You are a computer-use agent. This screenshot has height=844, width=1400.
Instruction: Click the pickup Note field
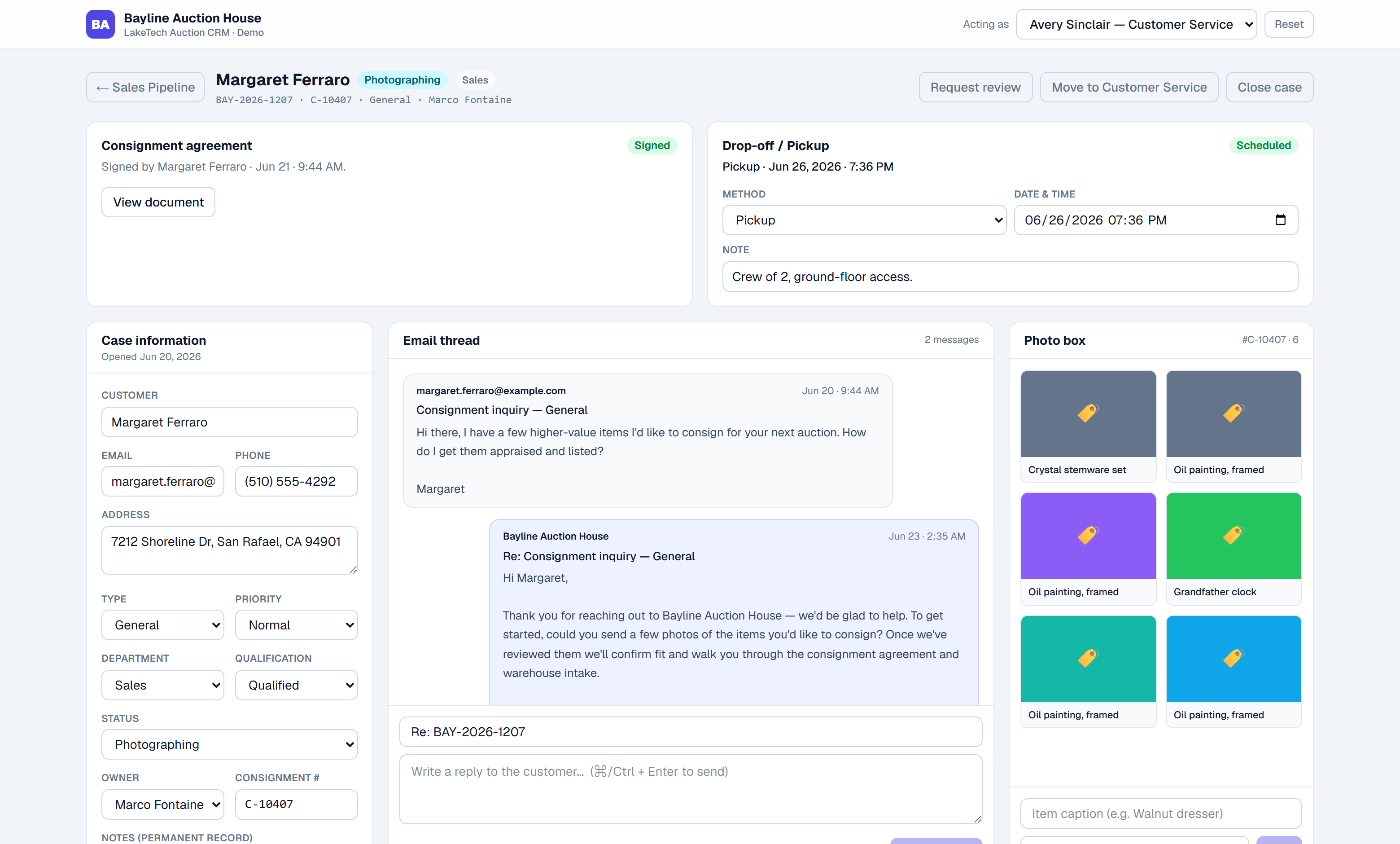tap(1010, 276)
